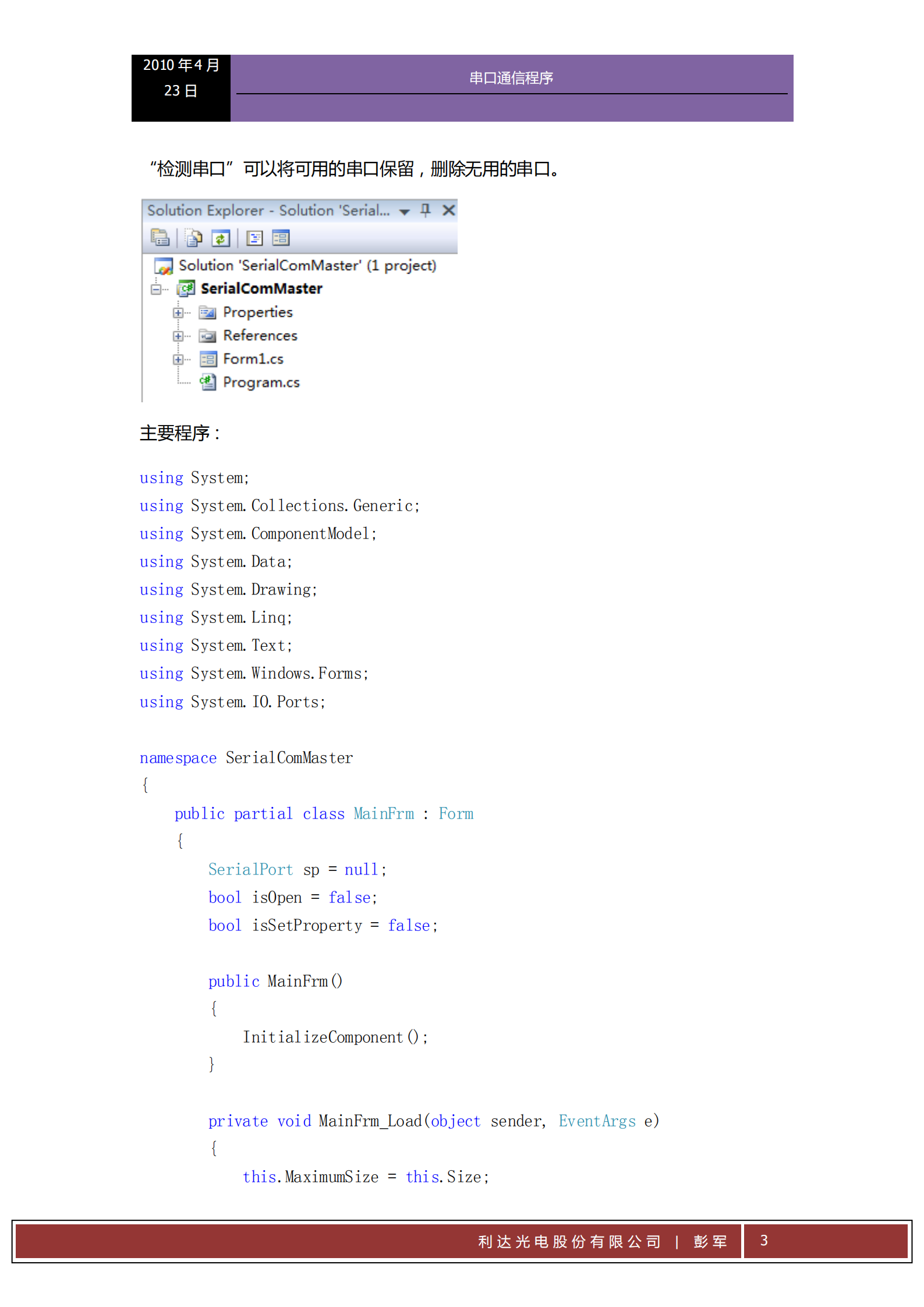Click the line 'using System.Windows.Forms;'
This screenshot has width=924, height=1307.
254,674
